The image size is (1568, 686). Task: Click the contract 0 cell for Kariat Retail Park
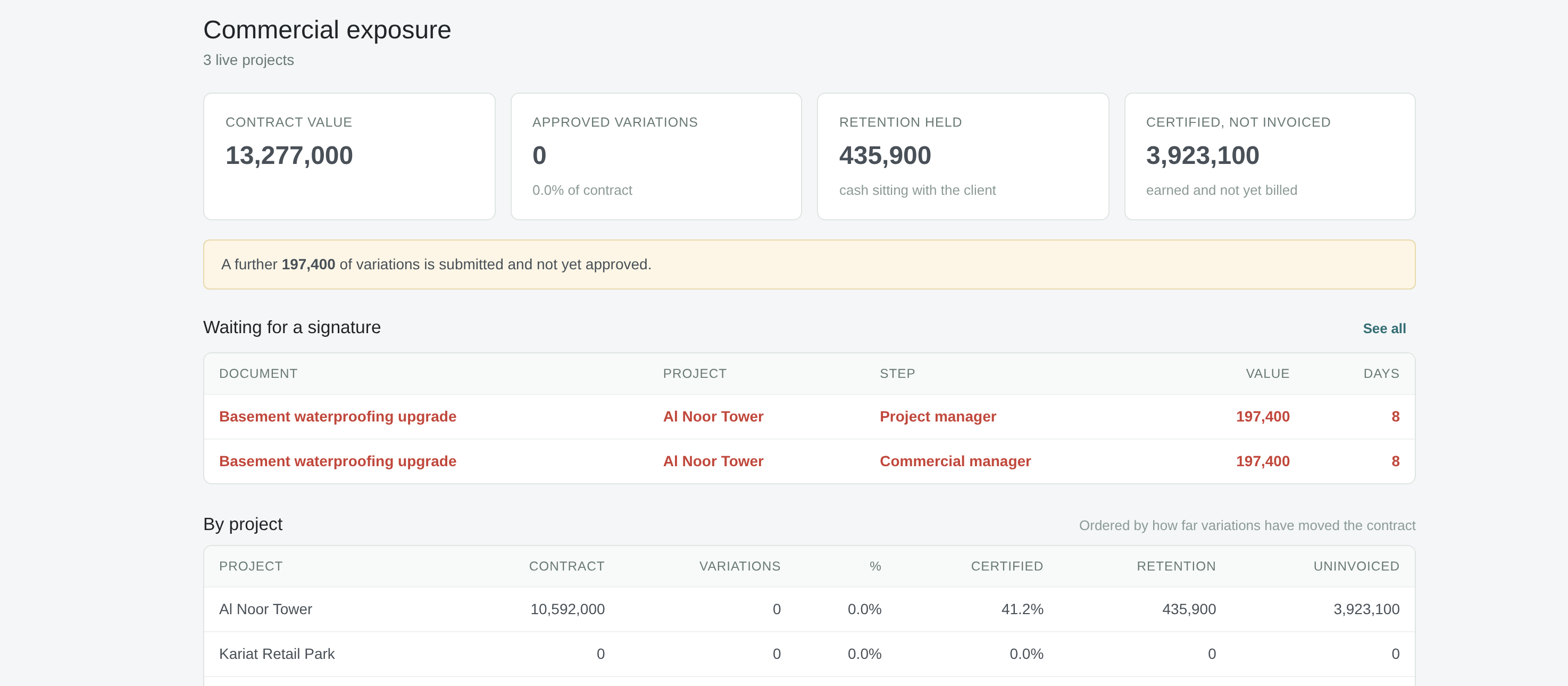600,654
